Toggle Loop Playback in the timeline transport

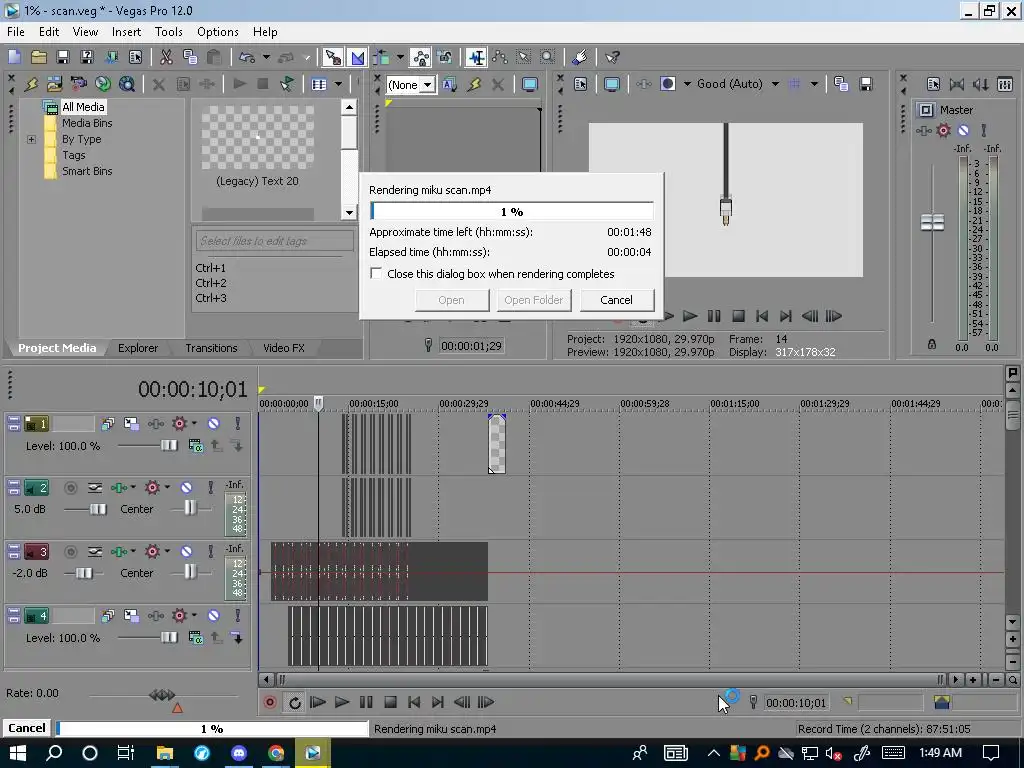coord(295,703)
